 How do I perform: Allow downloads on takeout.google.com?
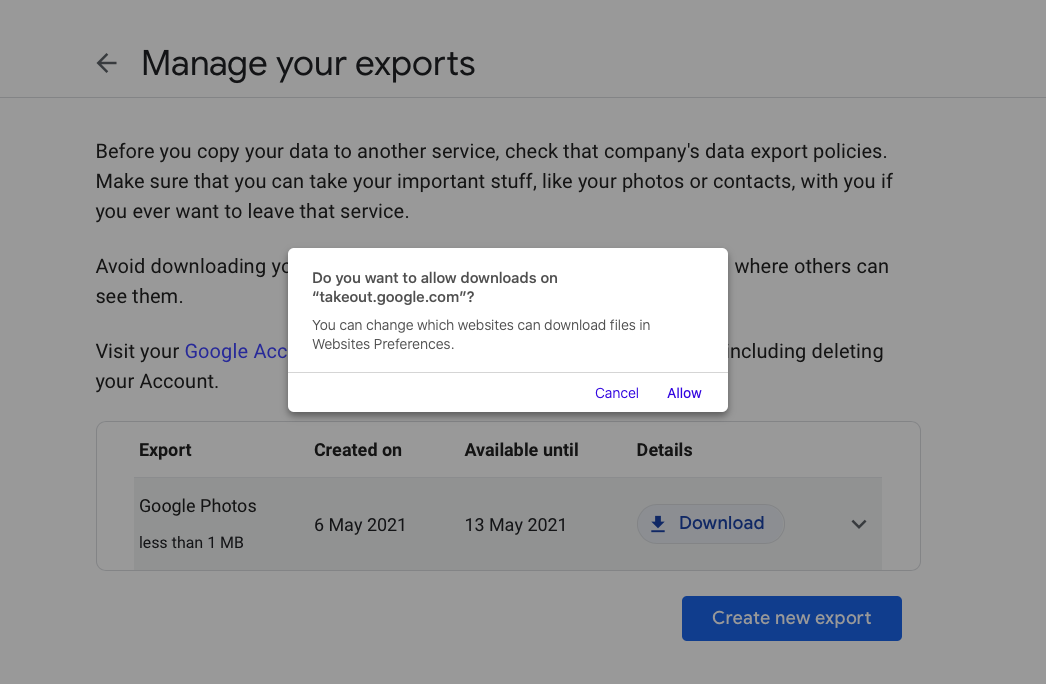(684, 393)
